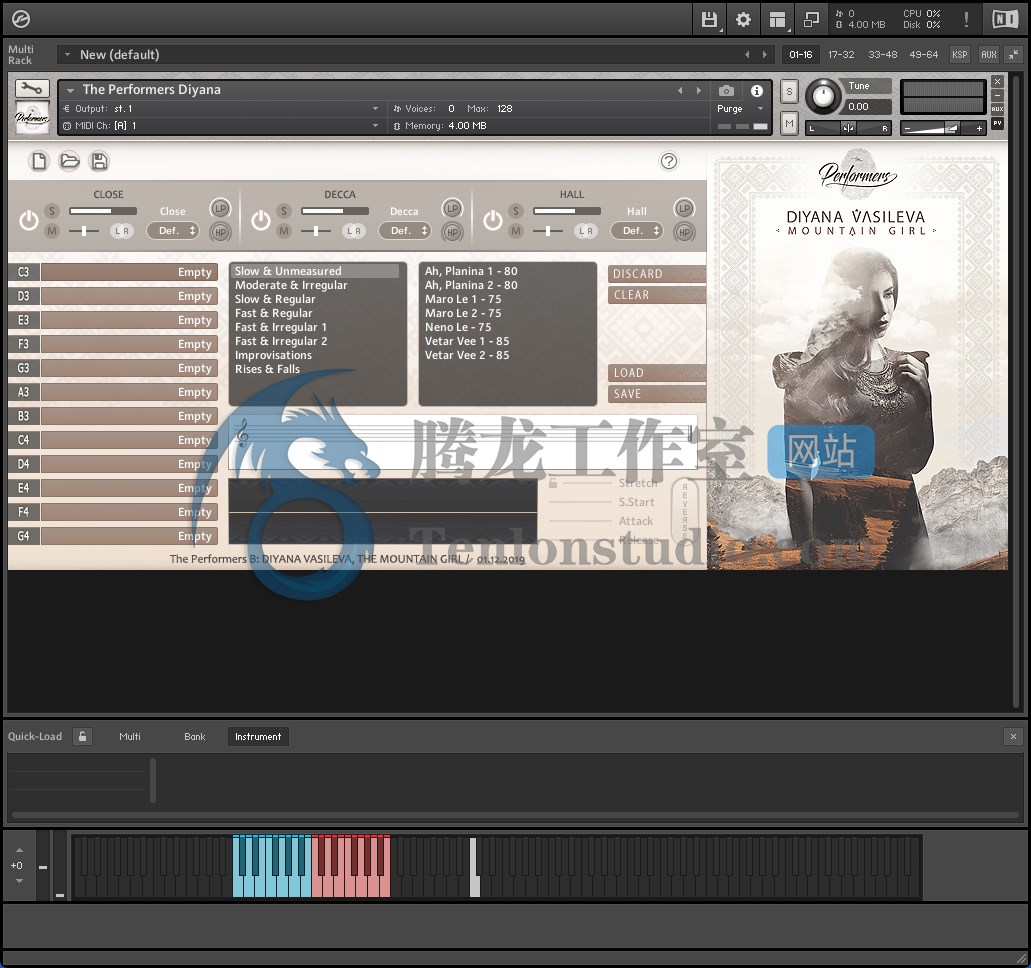
Task: Open the Purge dropdown
Action: tap(740, 109)
